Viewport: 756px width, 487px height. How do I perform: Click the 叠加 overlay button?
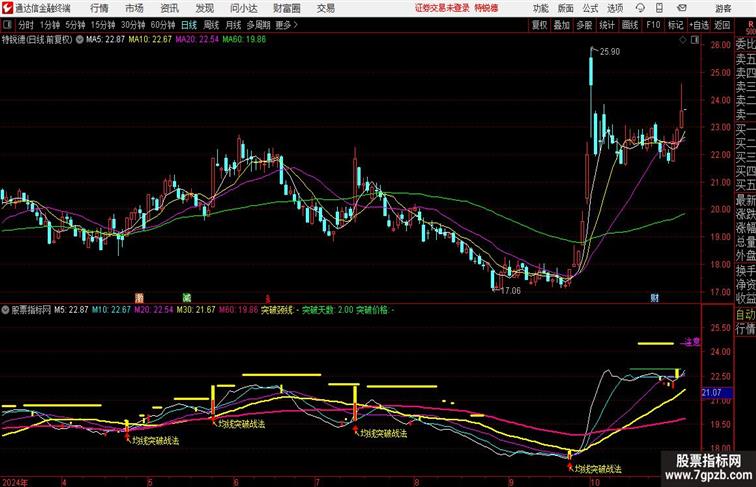point(562,25)
